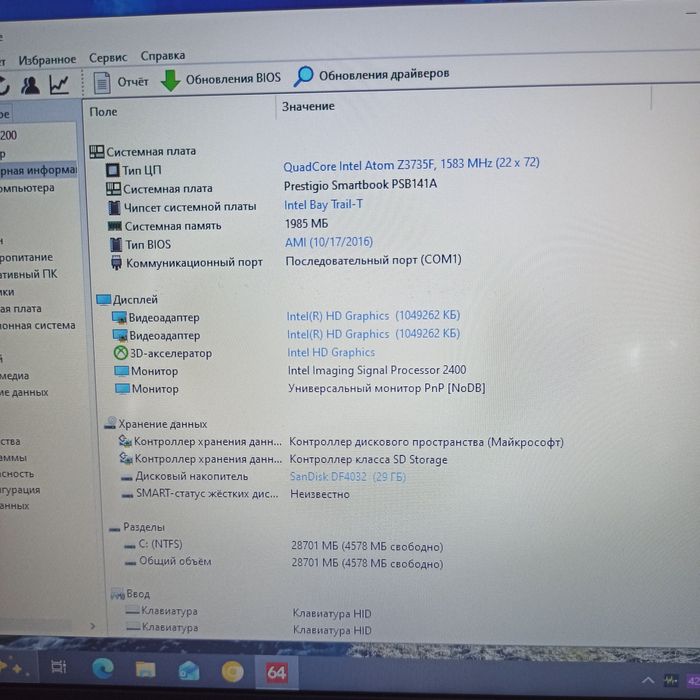This screenshot has height=700, width=700.
Task: Open the Избранное menu
Action: pyautogui.click(x=47, y=59)
